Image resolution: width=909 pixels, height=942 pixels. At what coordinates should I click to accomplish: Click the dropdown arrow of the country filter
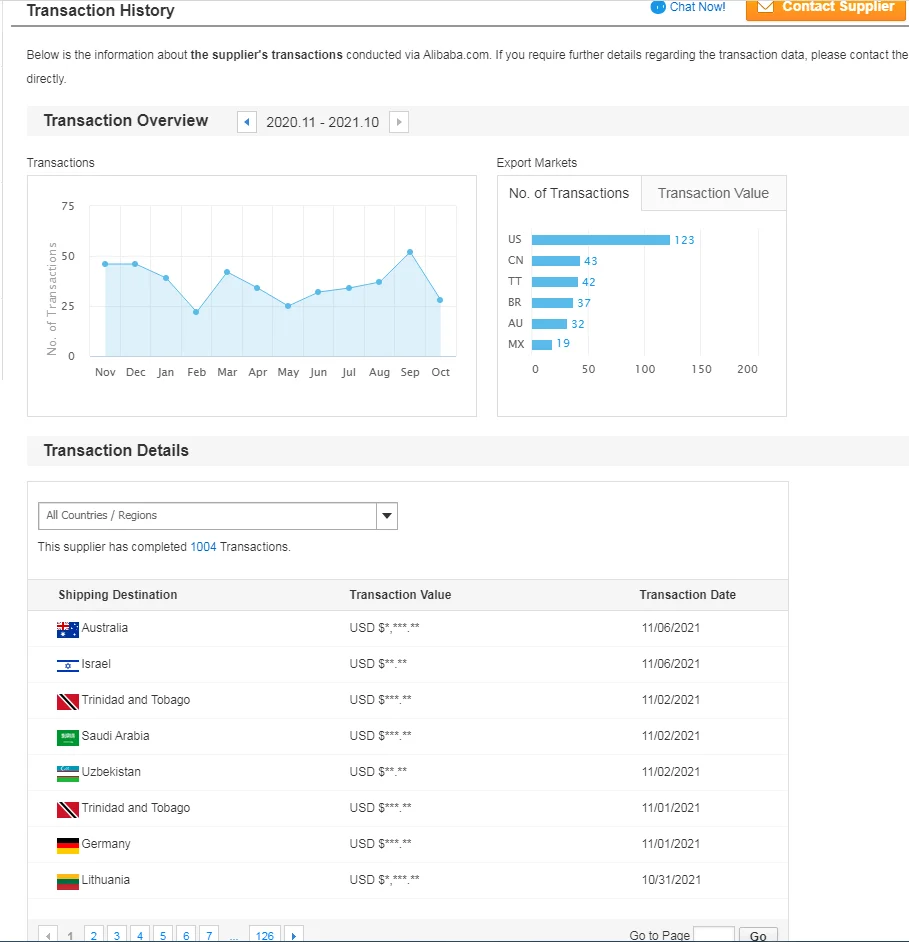387,516
